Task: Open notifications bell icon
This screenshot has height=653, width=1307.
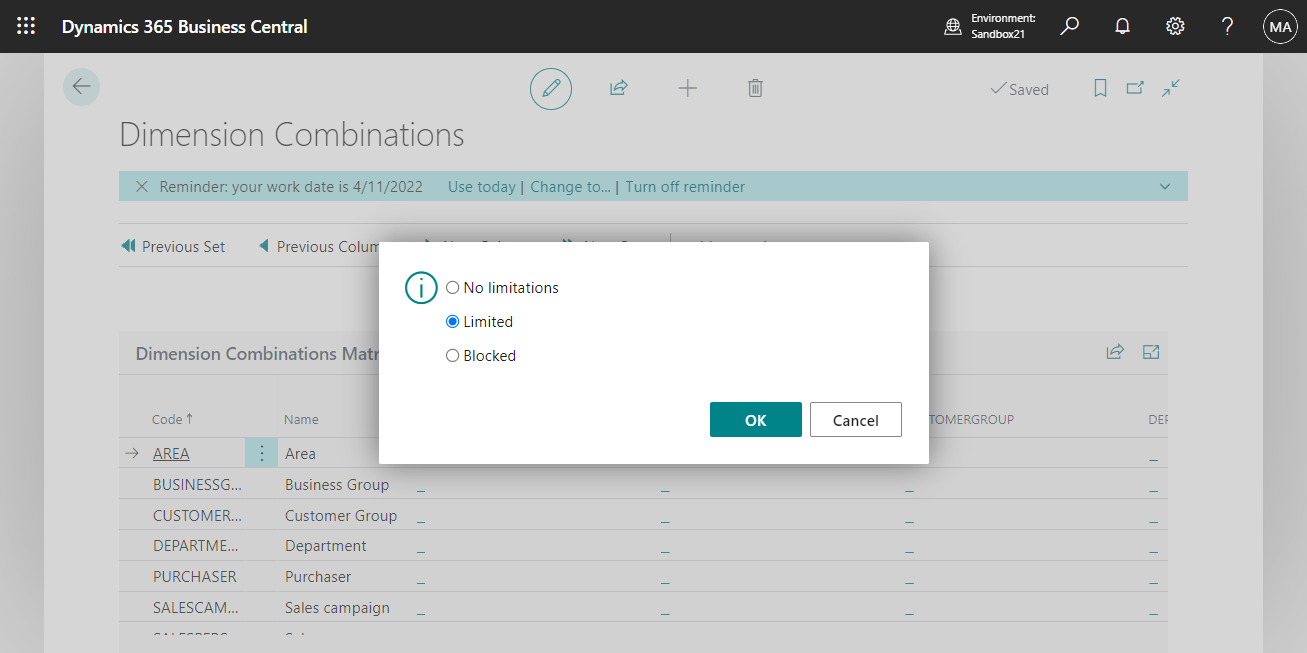Action: tap(1122, 26)
